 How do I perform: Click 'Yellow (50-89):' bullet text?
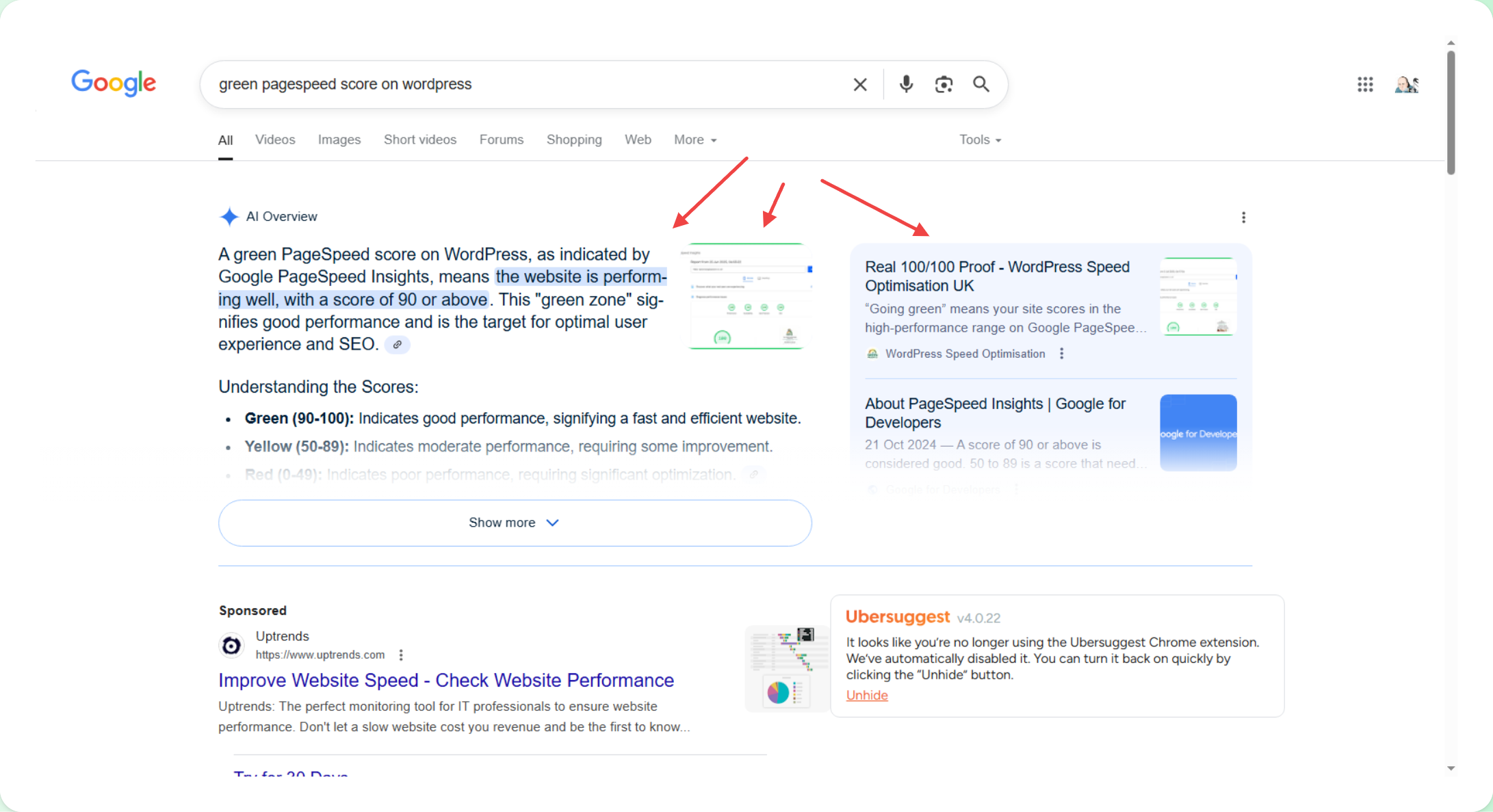pos(296,446)
